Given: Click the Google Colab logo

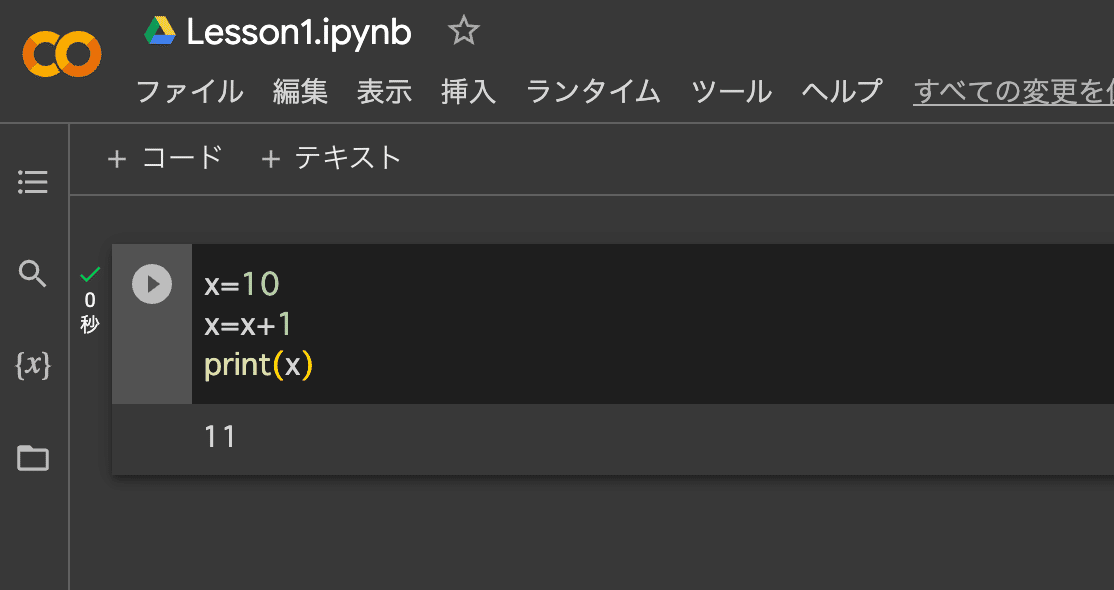Looking at the screenshot, I should pos(60,52).
